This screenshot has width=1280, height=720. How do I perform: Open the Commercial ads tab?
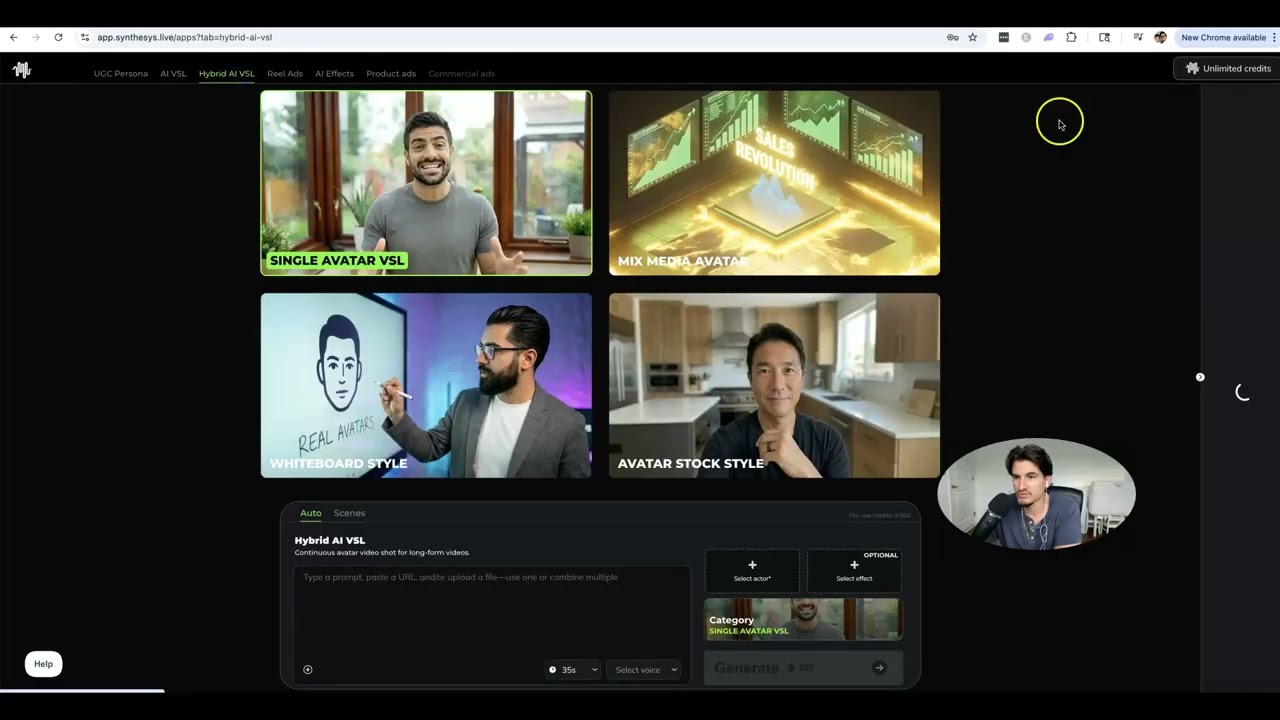tap(461, 74)
